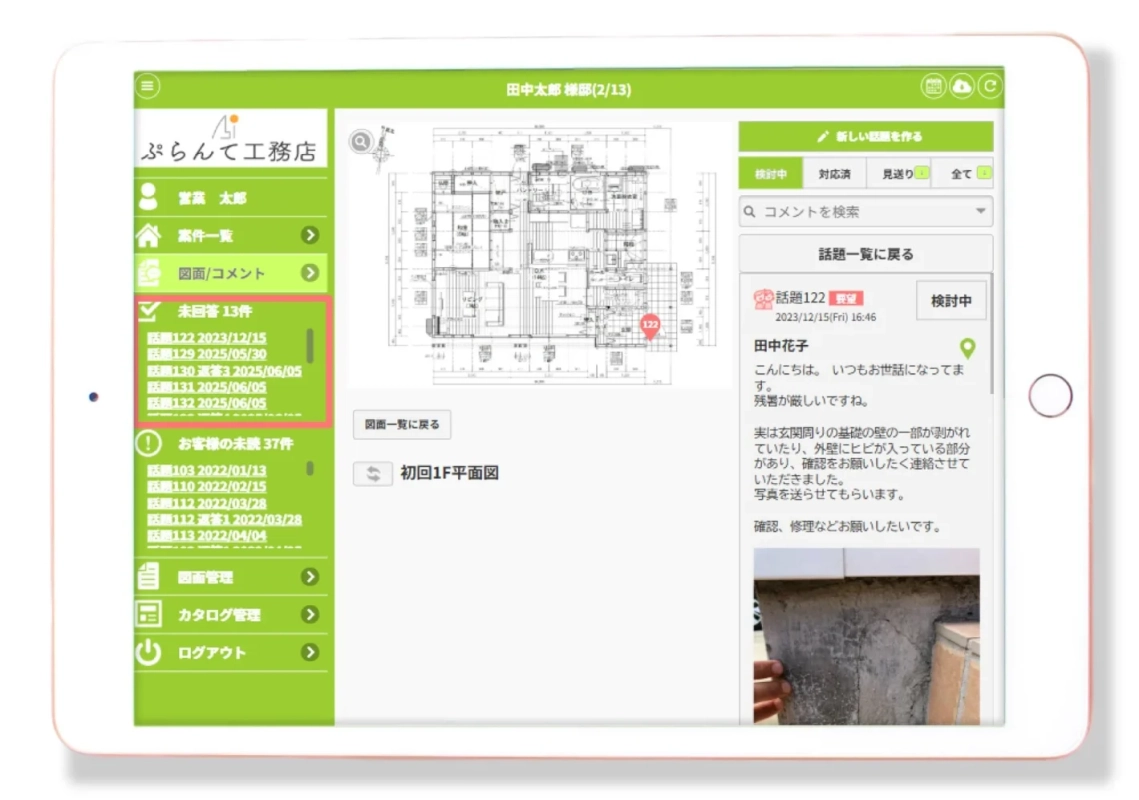The height and width of the screenshot is (800, 1139).
Task: Click the floor plan drawing
Action: point(539,254)
